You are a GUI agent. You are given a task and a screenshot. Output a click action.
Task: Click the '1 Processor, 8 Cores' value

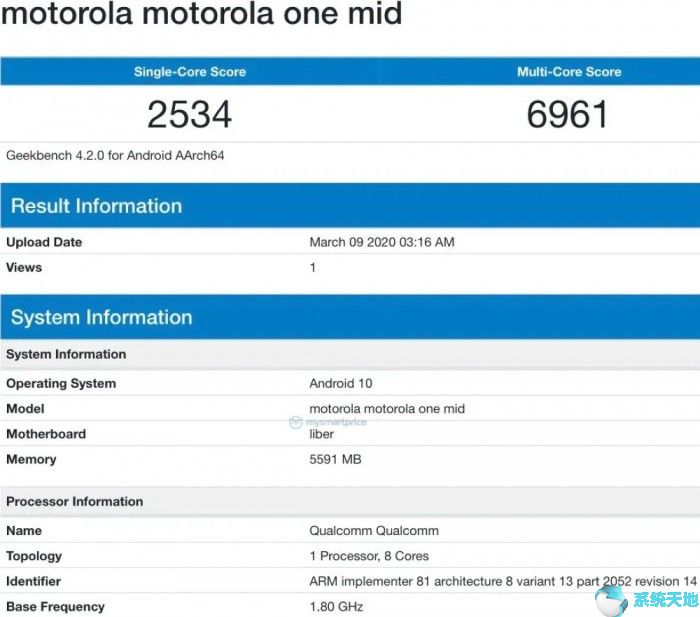369,556
